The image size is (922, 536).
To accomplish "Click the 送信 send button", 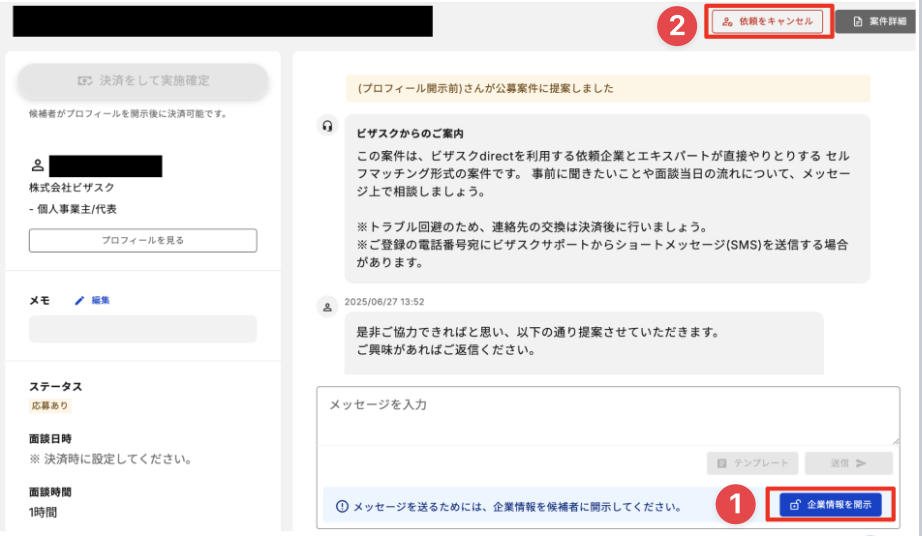I will (848, 463).
